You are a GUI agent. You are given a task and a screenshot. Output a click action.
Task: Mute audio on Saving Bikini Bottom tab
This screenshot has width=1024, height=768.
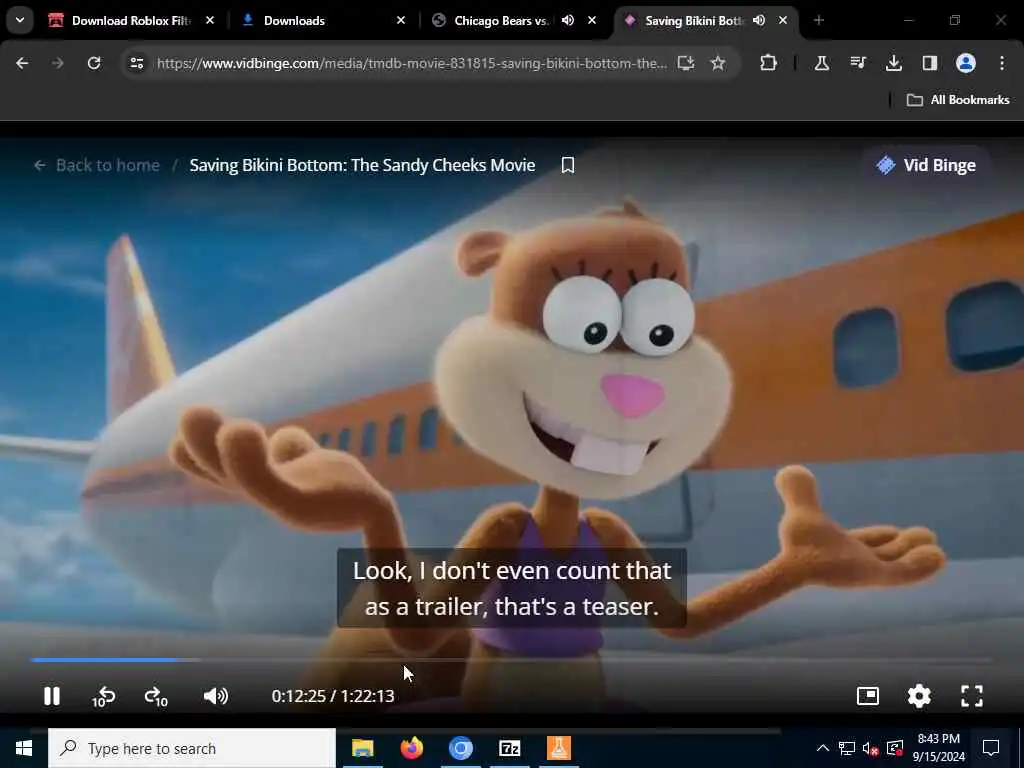pyautogui.click(x=758, y=20)
